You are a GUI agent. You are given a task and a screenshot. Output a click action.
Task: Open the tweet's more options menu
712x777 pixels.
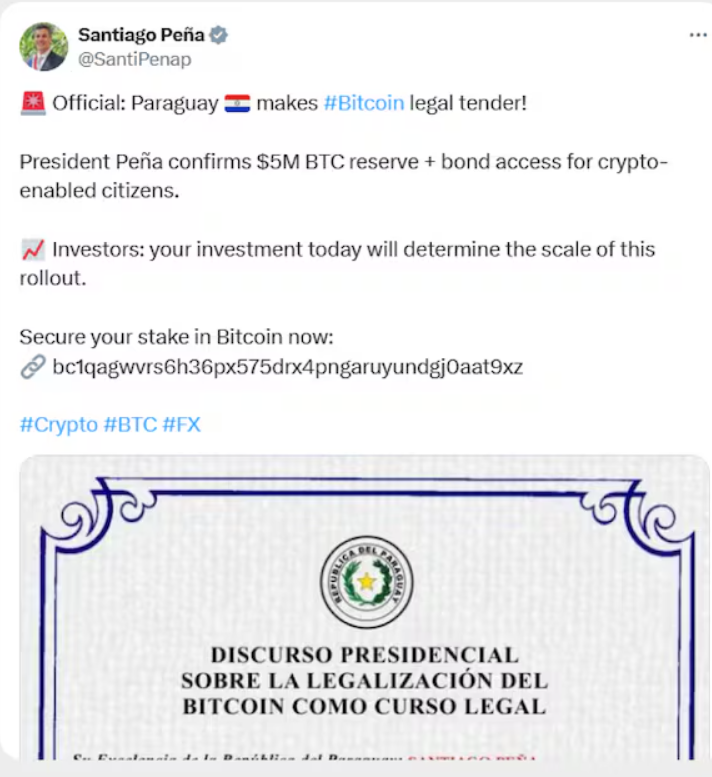pyautogui.click(x=697, y=35)
